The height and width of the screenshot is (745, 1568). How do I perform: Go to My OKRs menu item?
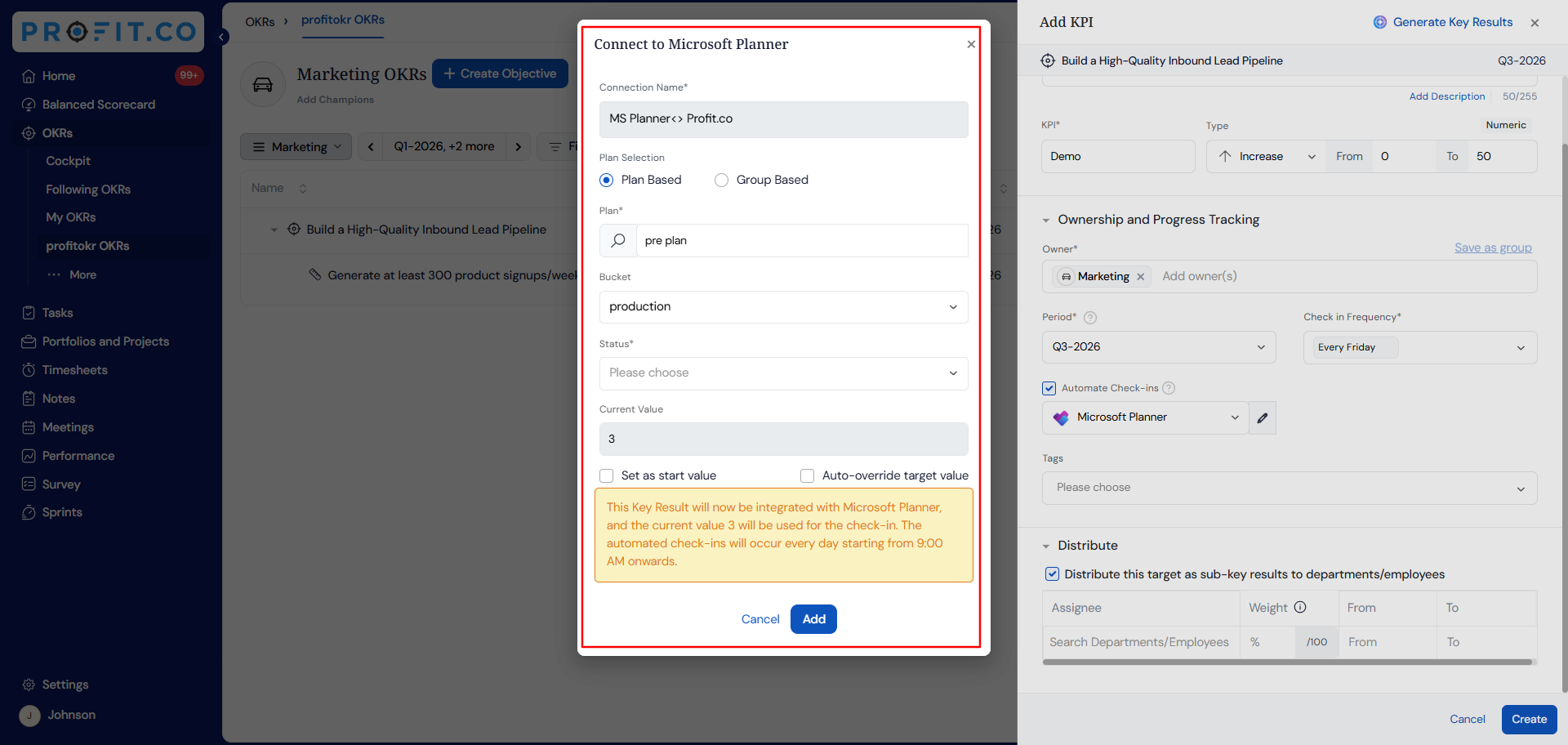pos(71,217)
